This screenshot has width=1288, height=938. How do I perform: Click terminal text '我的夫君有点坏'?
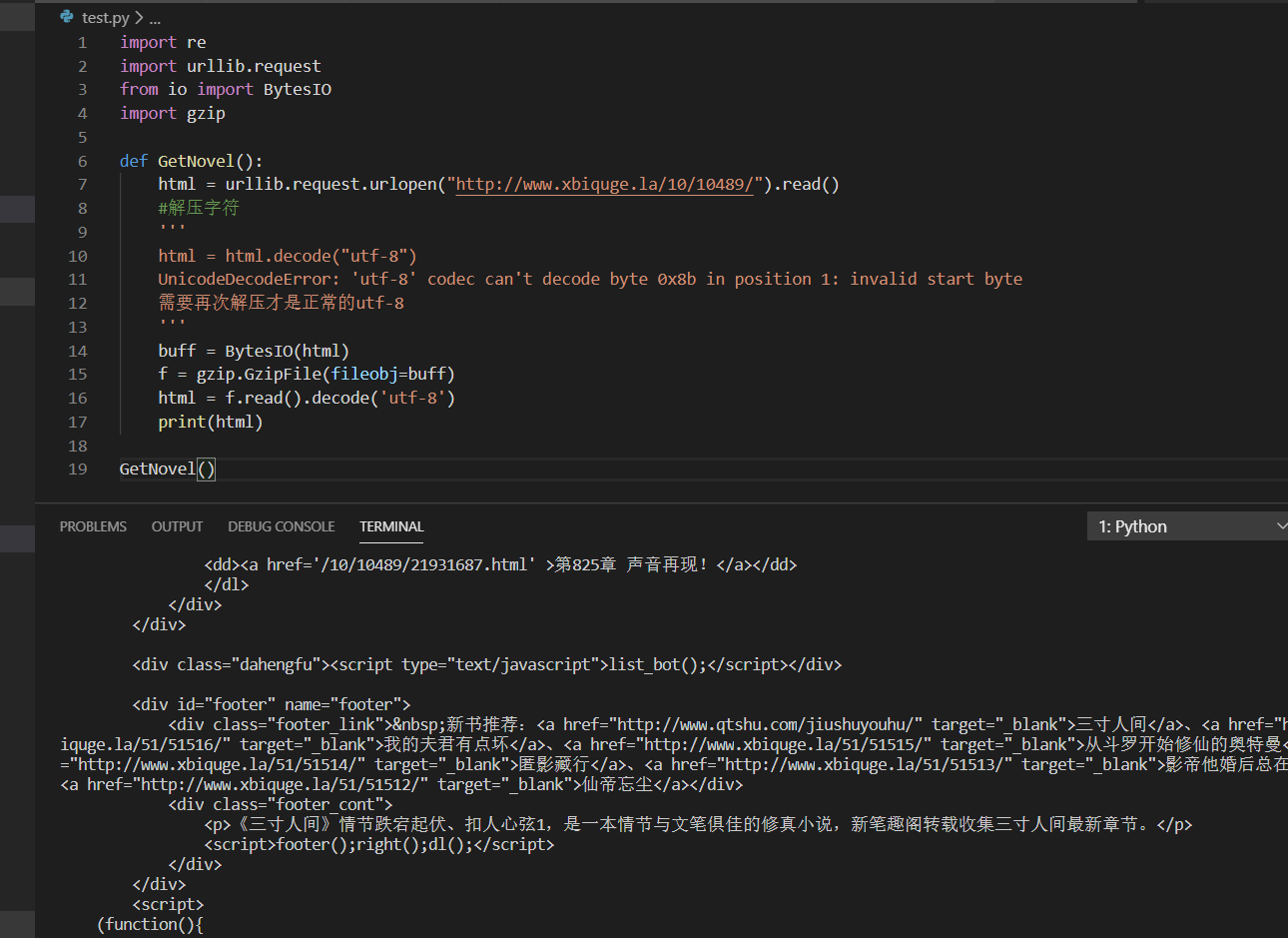click(446, 745)
